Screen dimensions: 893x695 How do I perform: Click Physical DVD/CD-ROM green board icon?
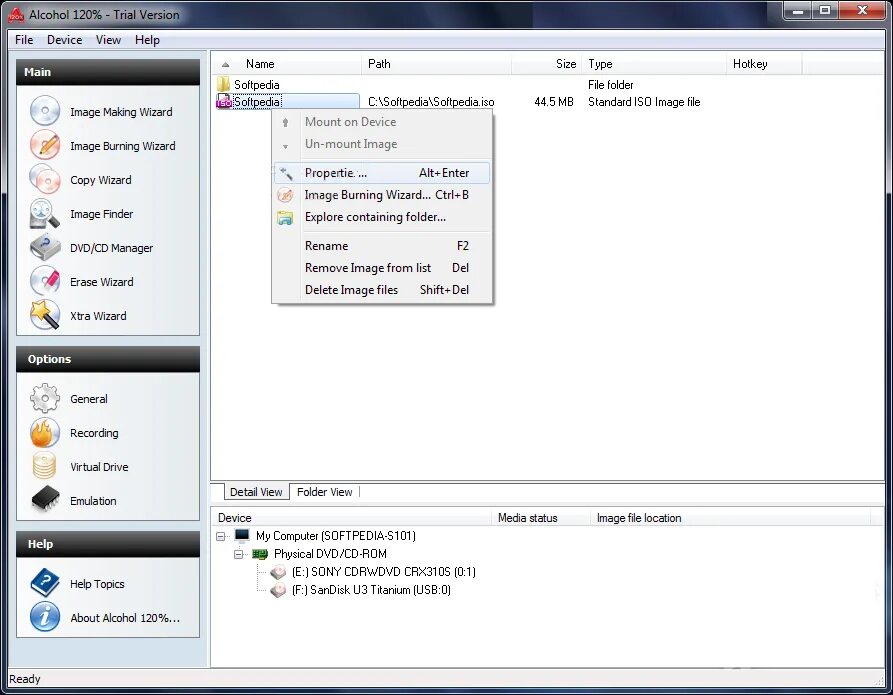pyautogui.click(x=260, y=554)
